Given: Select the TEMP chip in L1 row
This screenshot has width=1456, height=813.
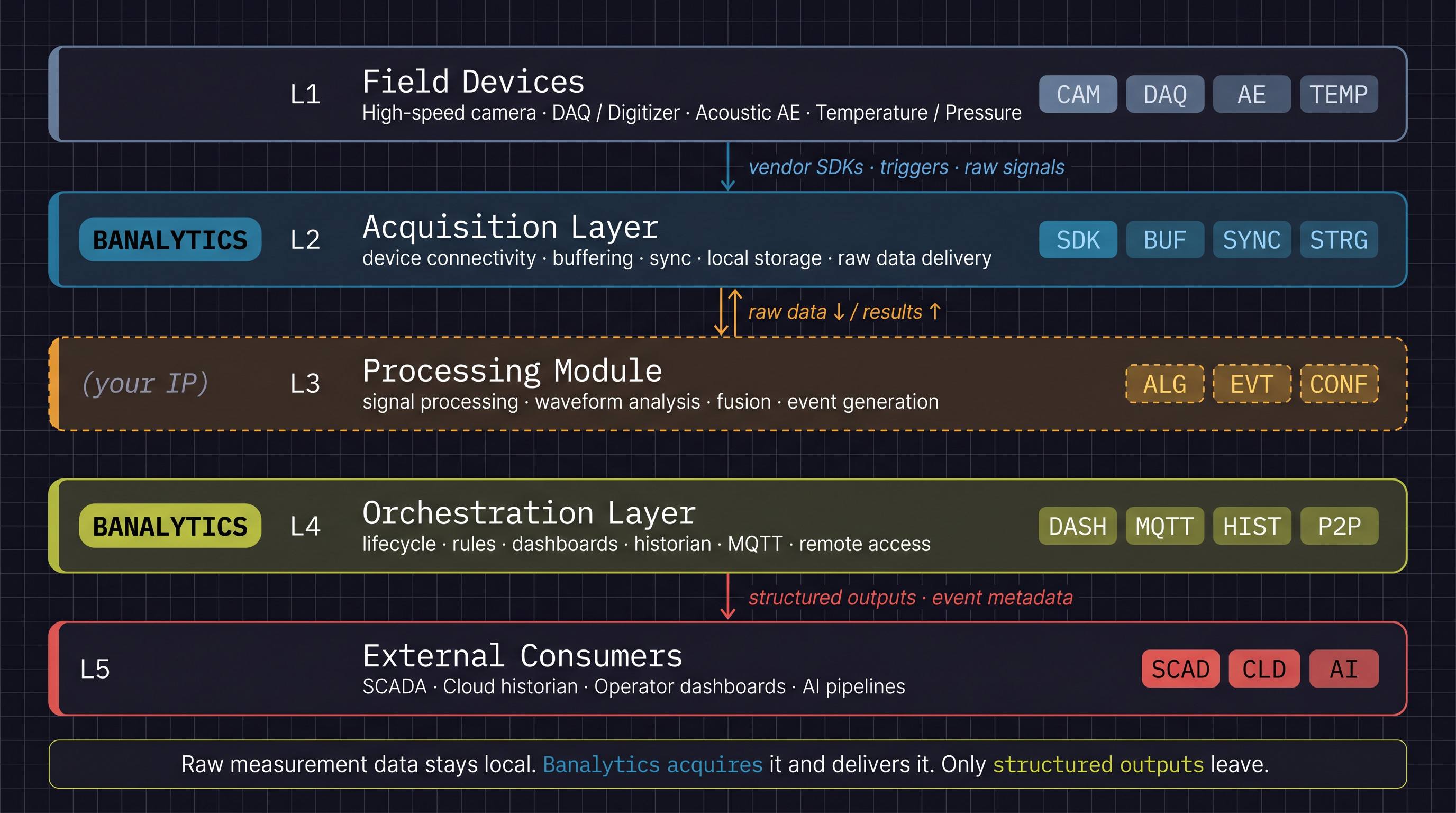Looking at the screenshot, I should 1339,94.
